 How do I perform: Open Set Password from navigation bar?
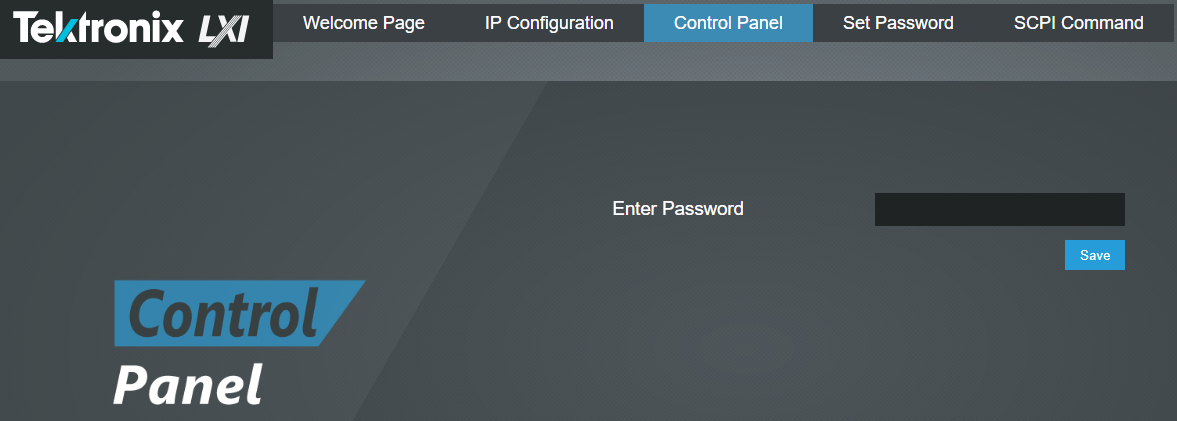click(898, 22)
